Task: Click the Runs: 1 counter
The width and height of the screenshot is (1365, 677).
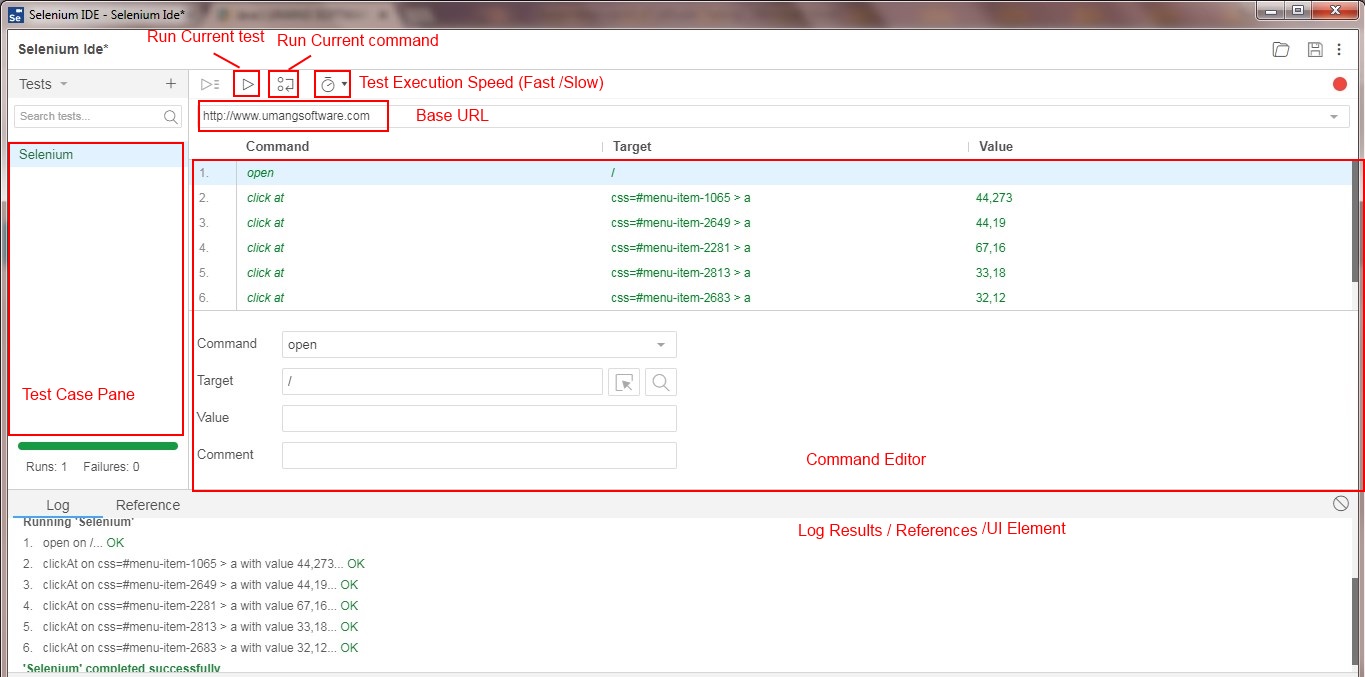Action: tap(47, 467)
